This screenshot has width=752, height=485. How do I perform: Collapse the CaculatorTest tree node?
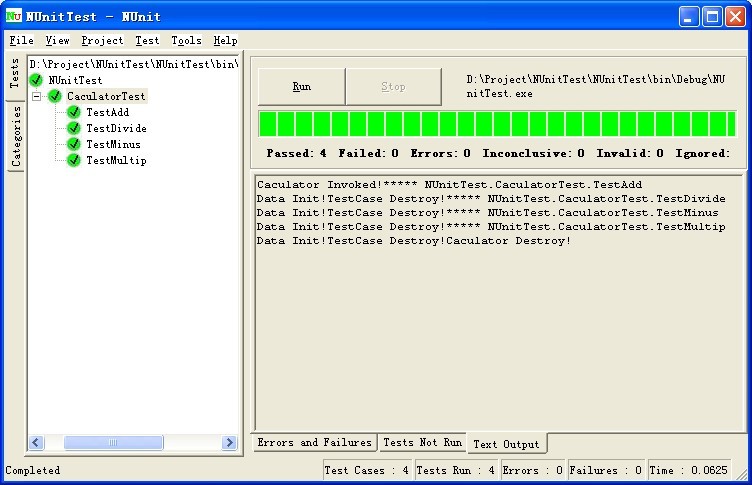coord(37,97)
